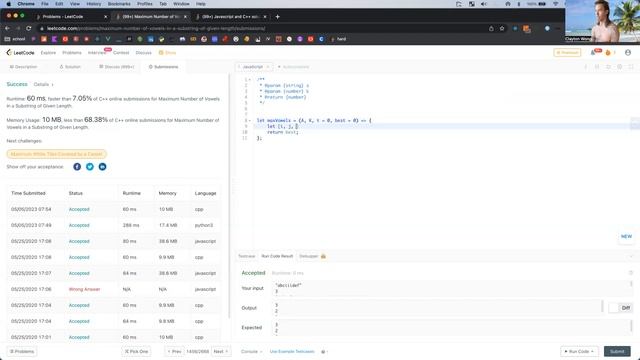This screenshot has width=640, height=360.
Task: Click the Submit button
Action: [x=617, y=351]
